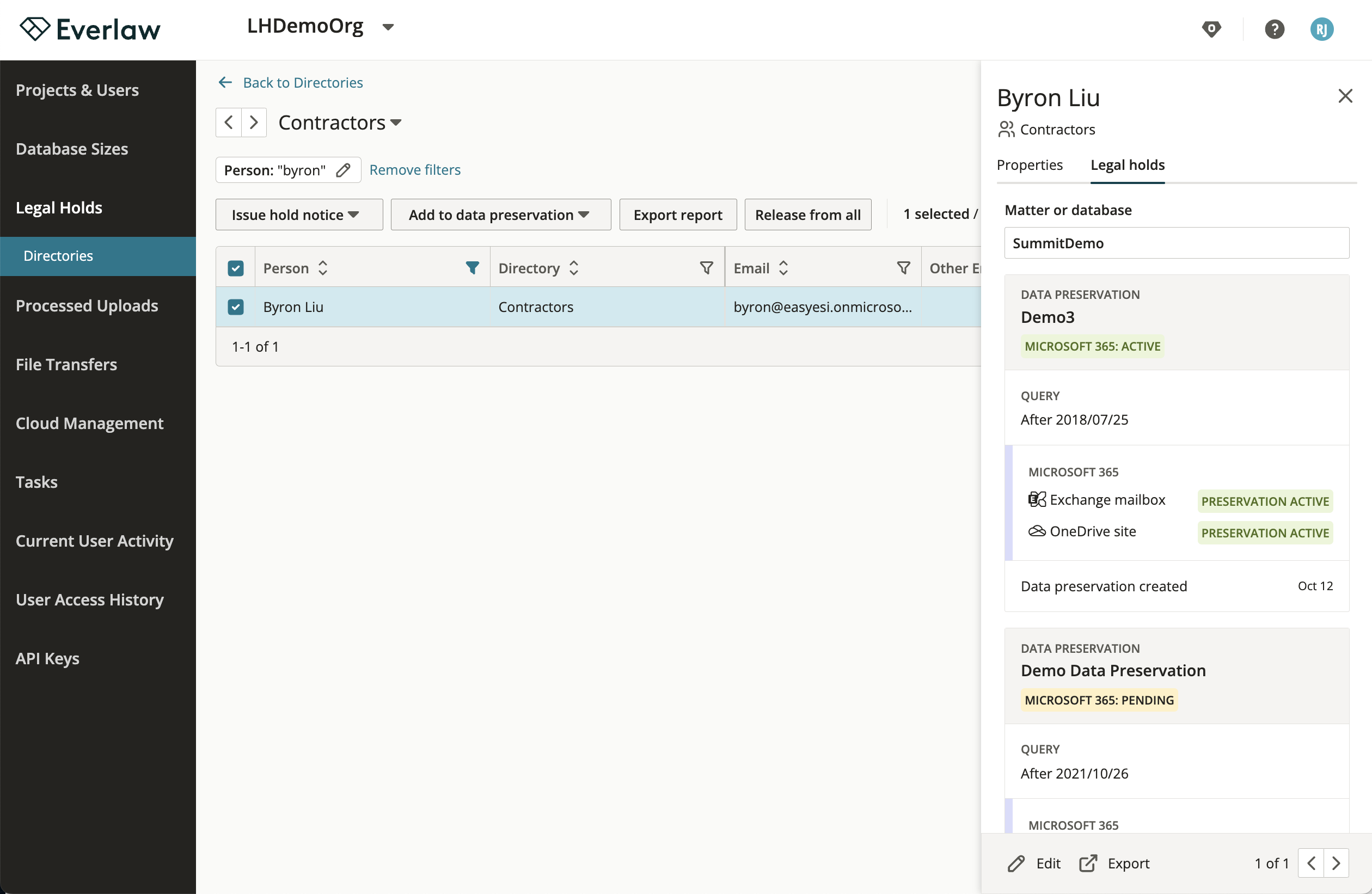Open API Keys in sidebar

click(47, 658)
